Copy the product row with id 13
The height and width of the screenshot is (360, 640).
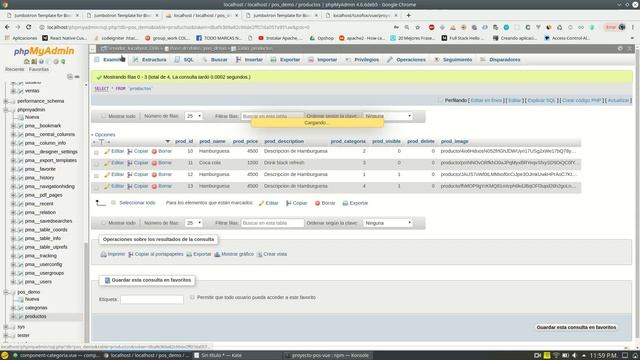pos(138,186)
